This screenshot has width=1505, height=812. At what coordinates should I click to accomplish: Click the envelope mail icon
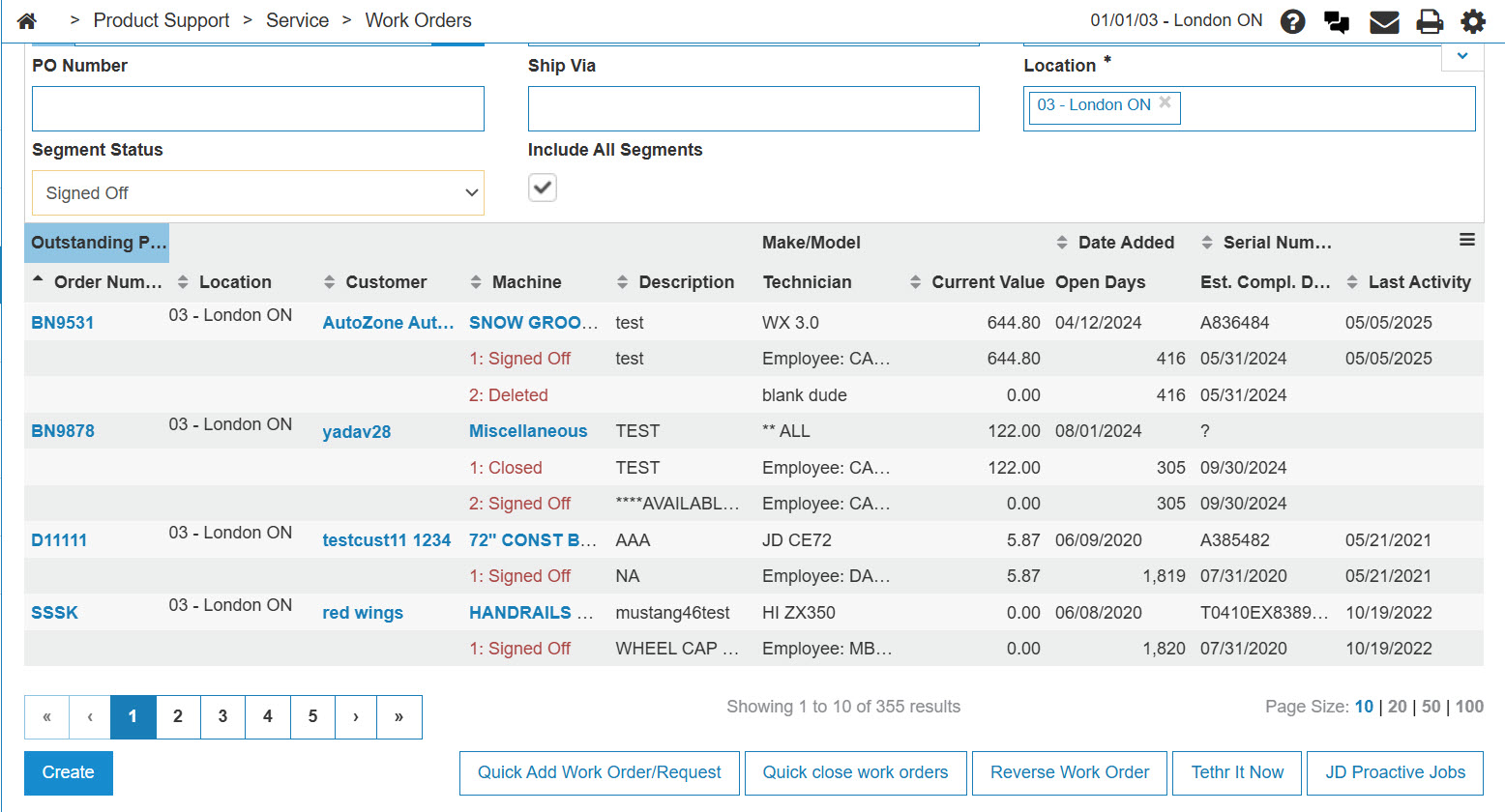point(1384,21)
